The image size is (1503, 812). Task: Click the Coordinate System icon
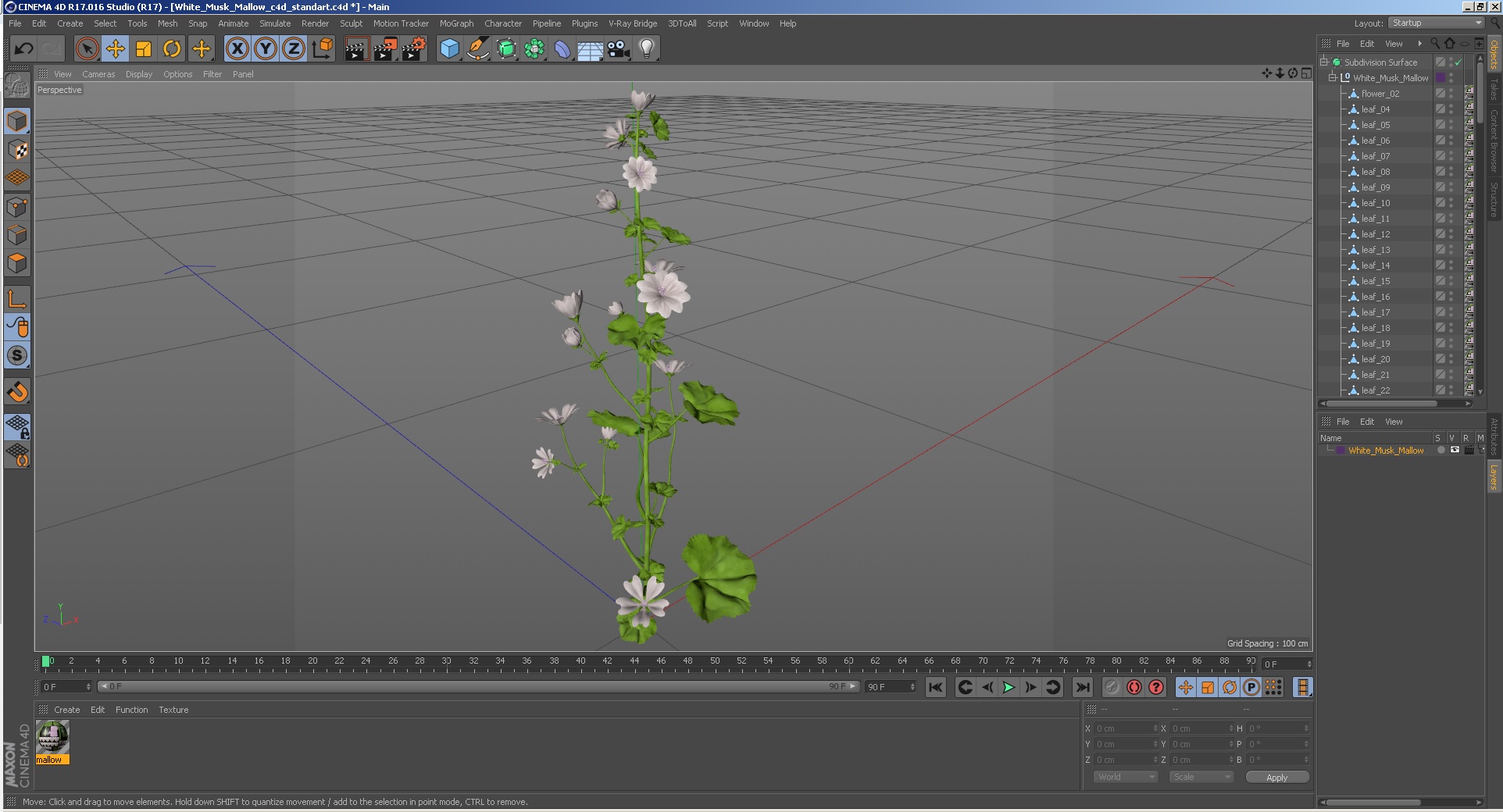point(322,49)
